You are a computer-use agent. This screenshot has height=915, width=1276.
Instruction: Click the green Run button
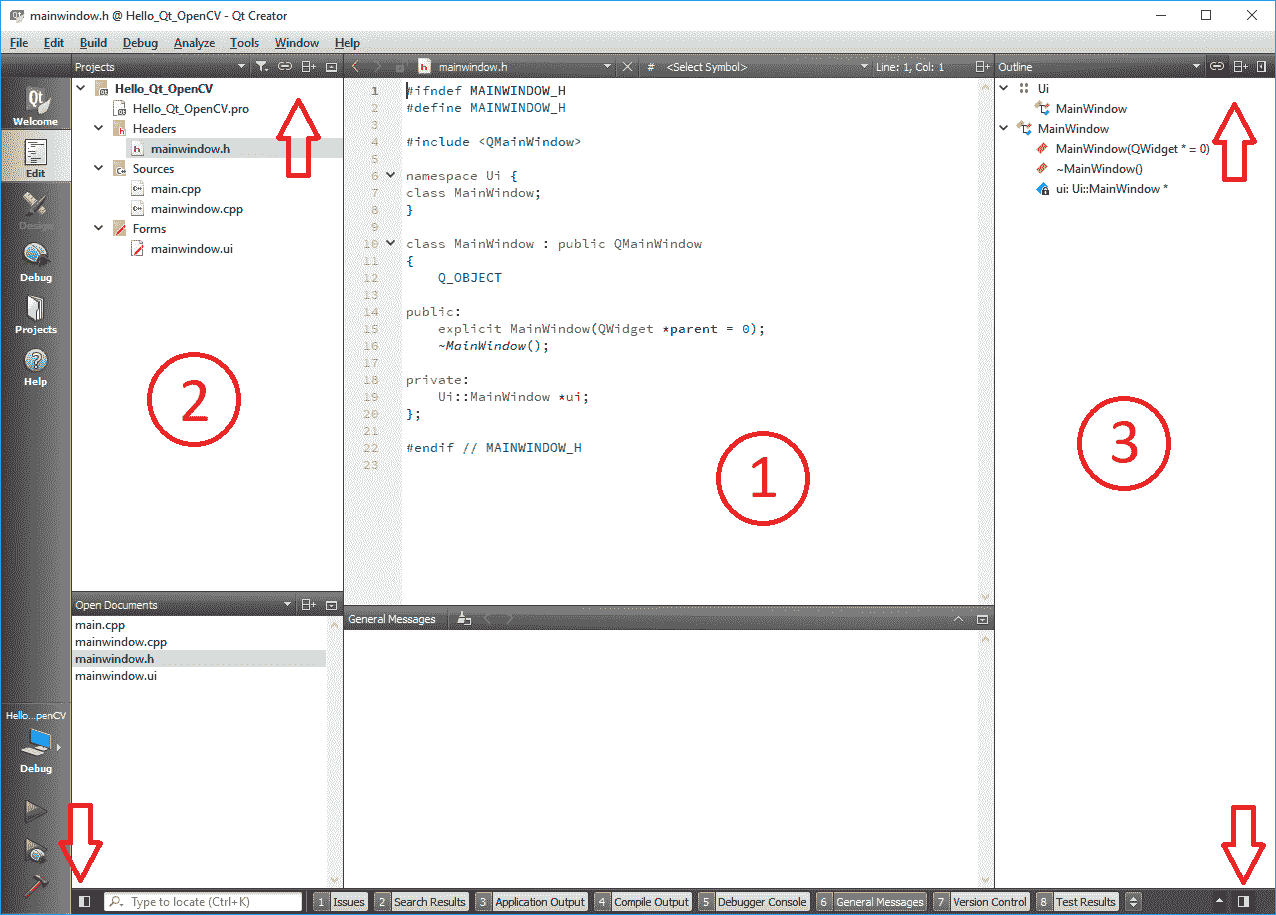(36, 810)
